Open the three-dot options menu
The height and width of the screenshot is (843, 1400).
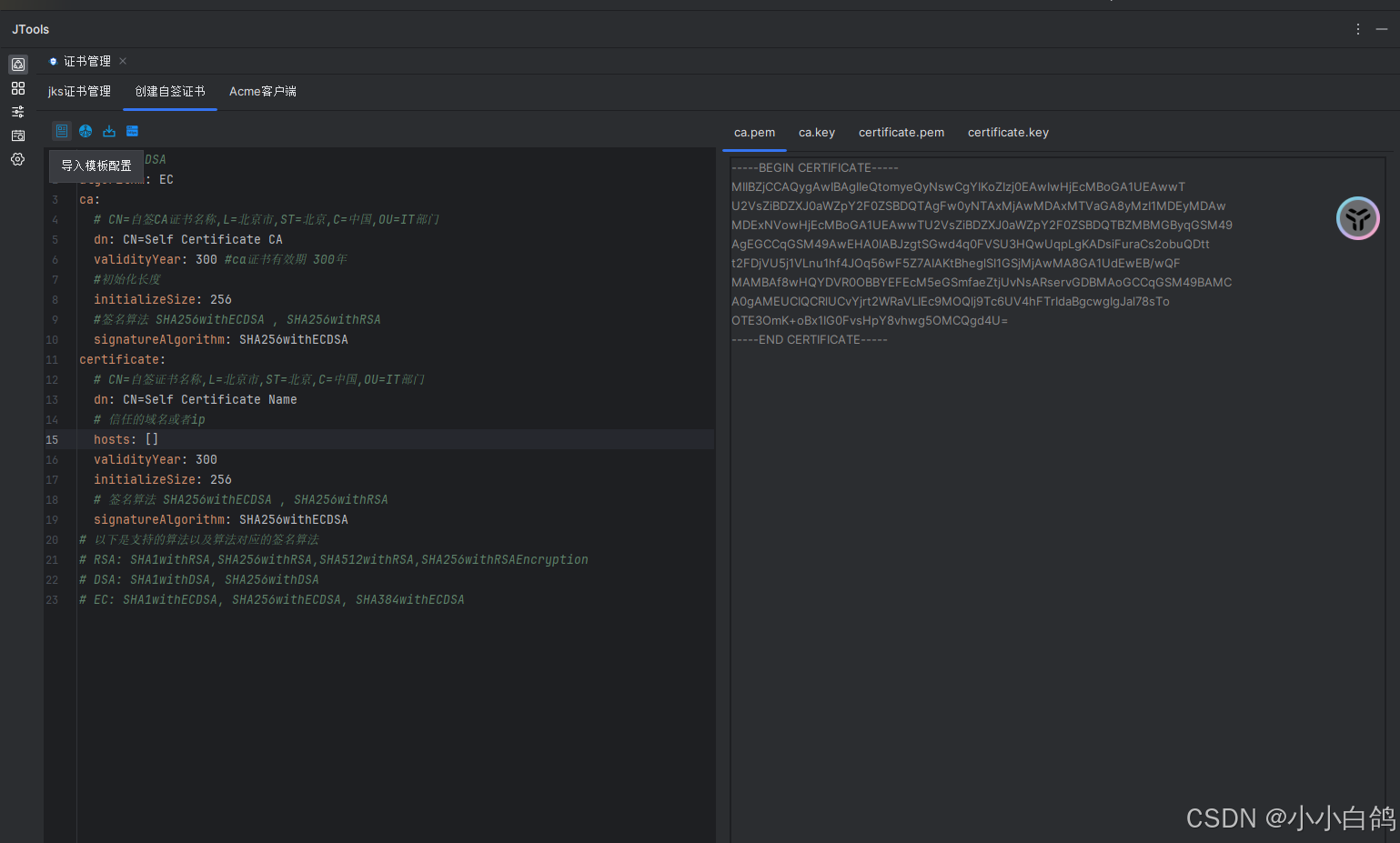click(1358, 29)
